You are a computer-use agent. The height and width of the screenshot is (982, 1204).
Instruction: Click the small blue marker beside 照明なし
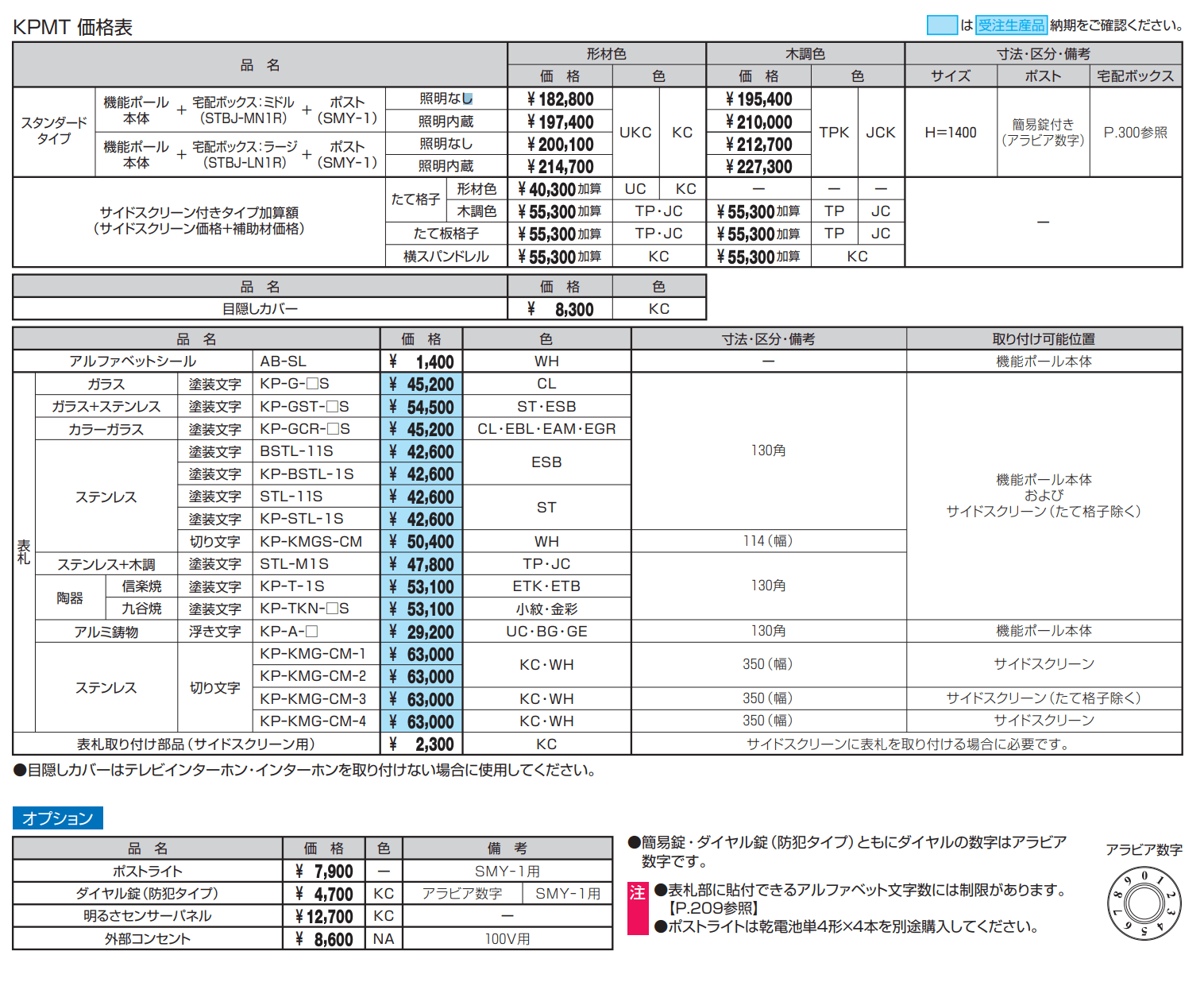[468, 99]
